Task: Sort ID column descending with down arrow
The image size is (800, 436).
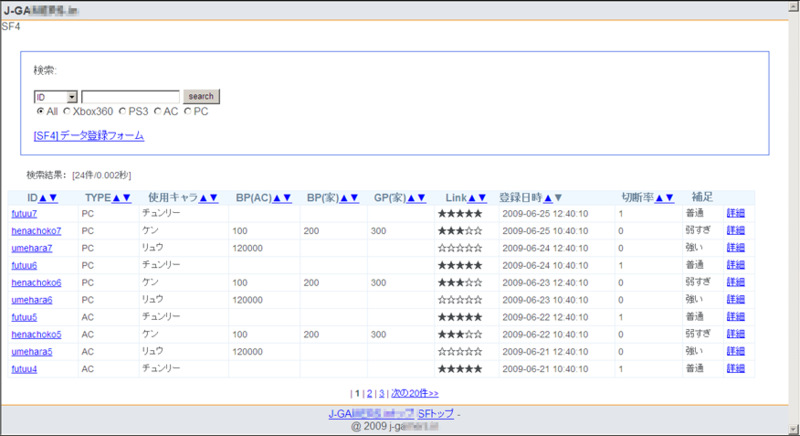Action: tap(53, 198)
